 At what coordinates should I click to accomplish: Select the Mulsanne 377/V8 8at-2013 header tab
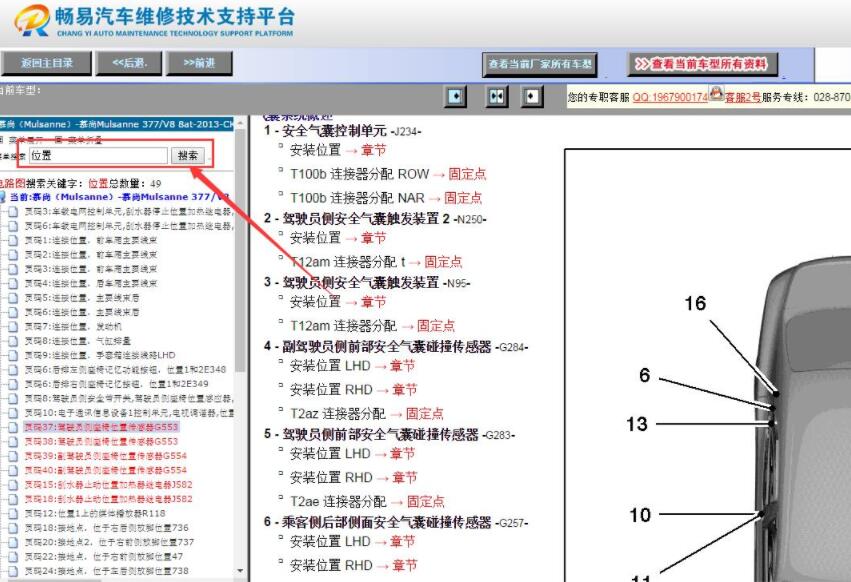click(x=117, y=124)
